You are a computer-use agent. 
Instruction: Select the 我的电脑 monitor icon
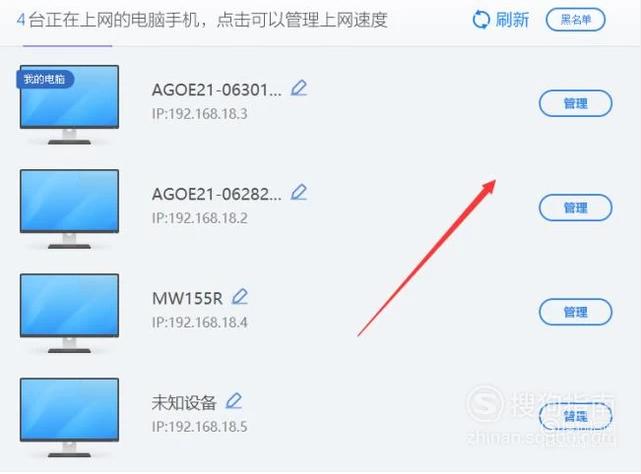[x=69, y=104]
